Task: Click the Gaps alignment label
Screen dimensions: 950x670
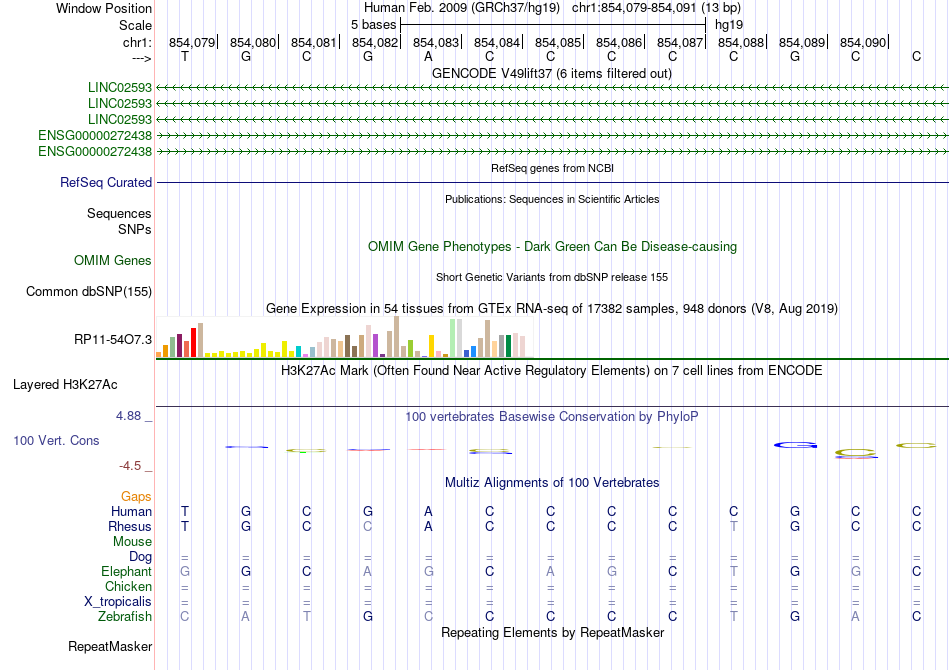Action: [x=136, y=497]
